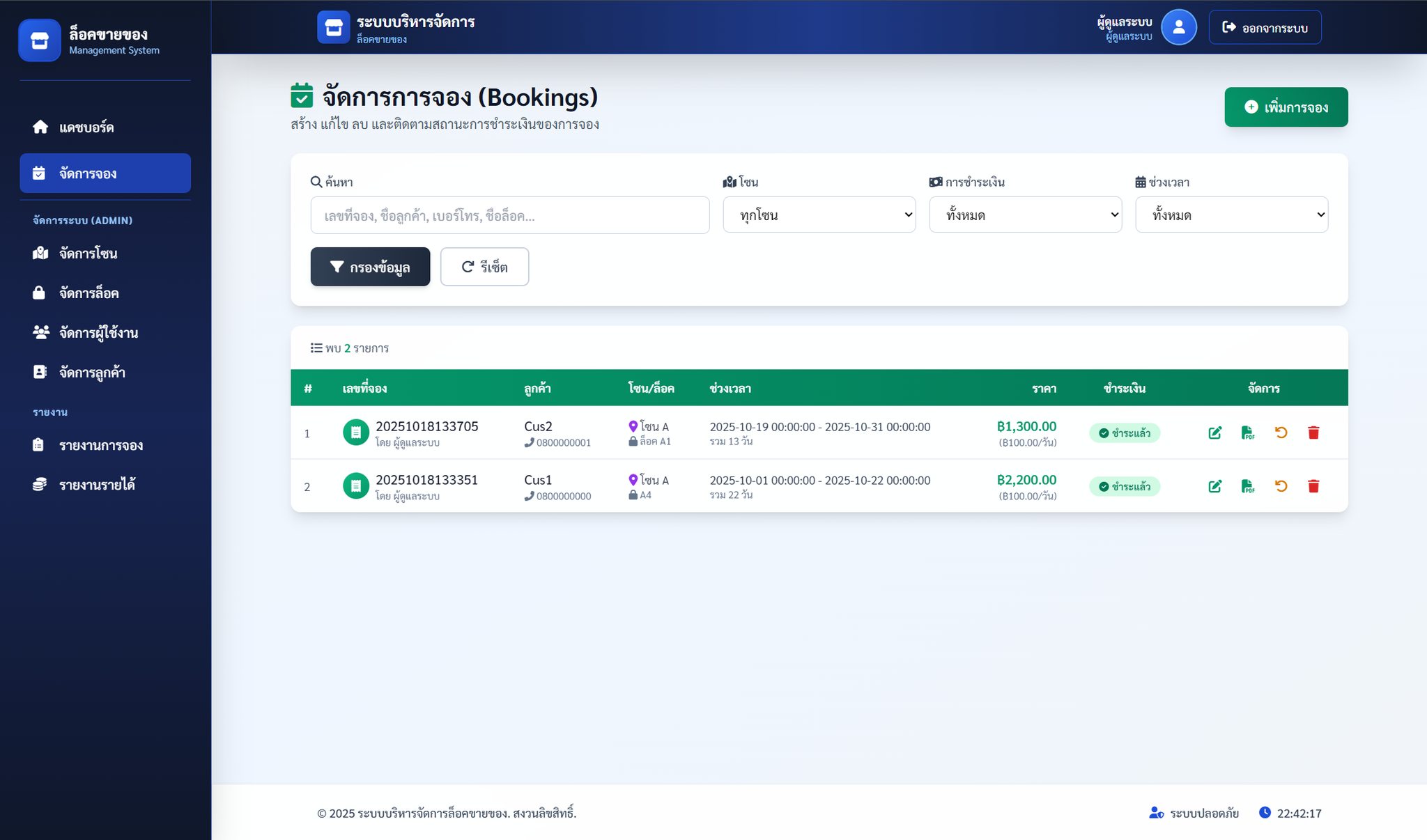The width and height of the screenshot is (1427, 840).
Task: Expand the ช่วงเวลา time range dropdown
Action: pos(1231,215)
